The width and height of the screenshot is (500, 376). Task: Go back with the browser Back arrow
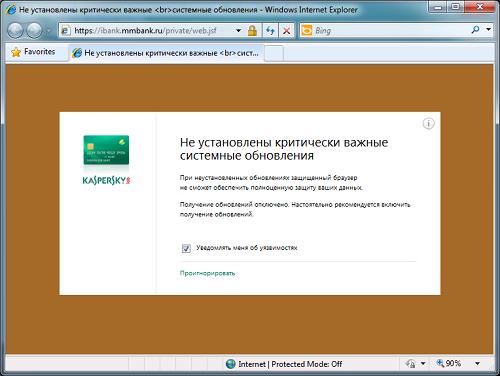coord(15,30)
